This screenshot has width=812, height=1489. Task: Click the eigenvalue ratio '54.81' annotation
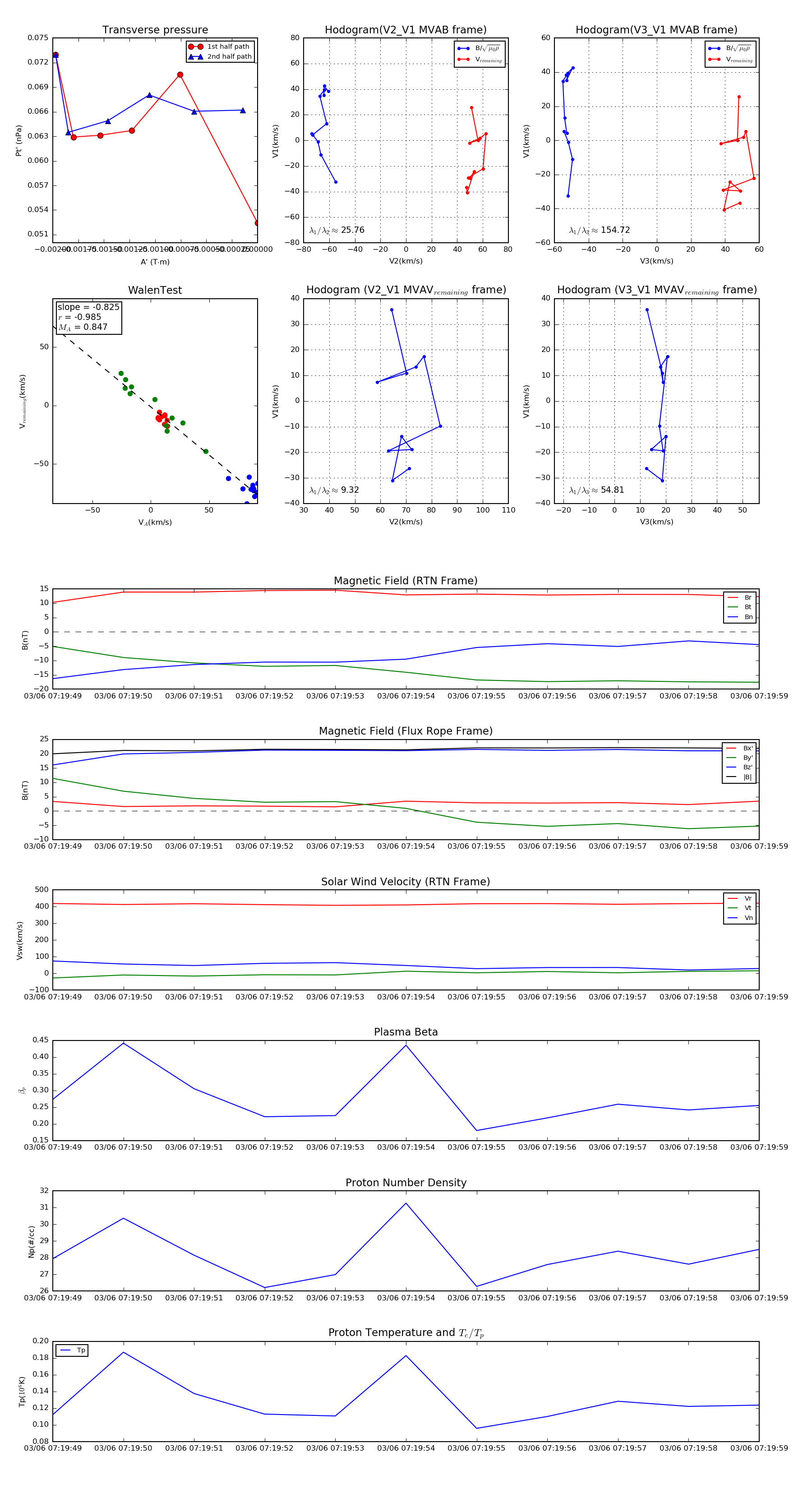point(596,490)
